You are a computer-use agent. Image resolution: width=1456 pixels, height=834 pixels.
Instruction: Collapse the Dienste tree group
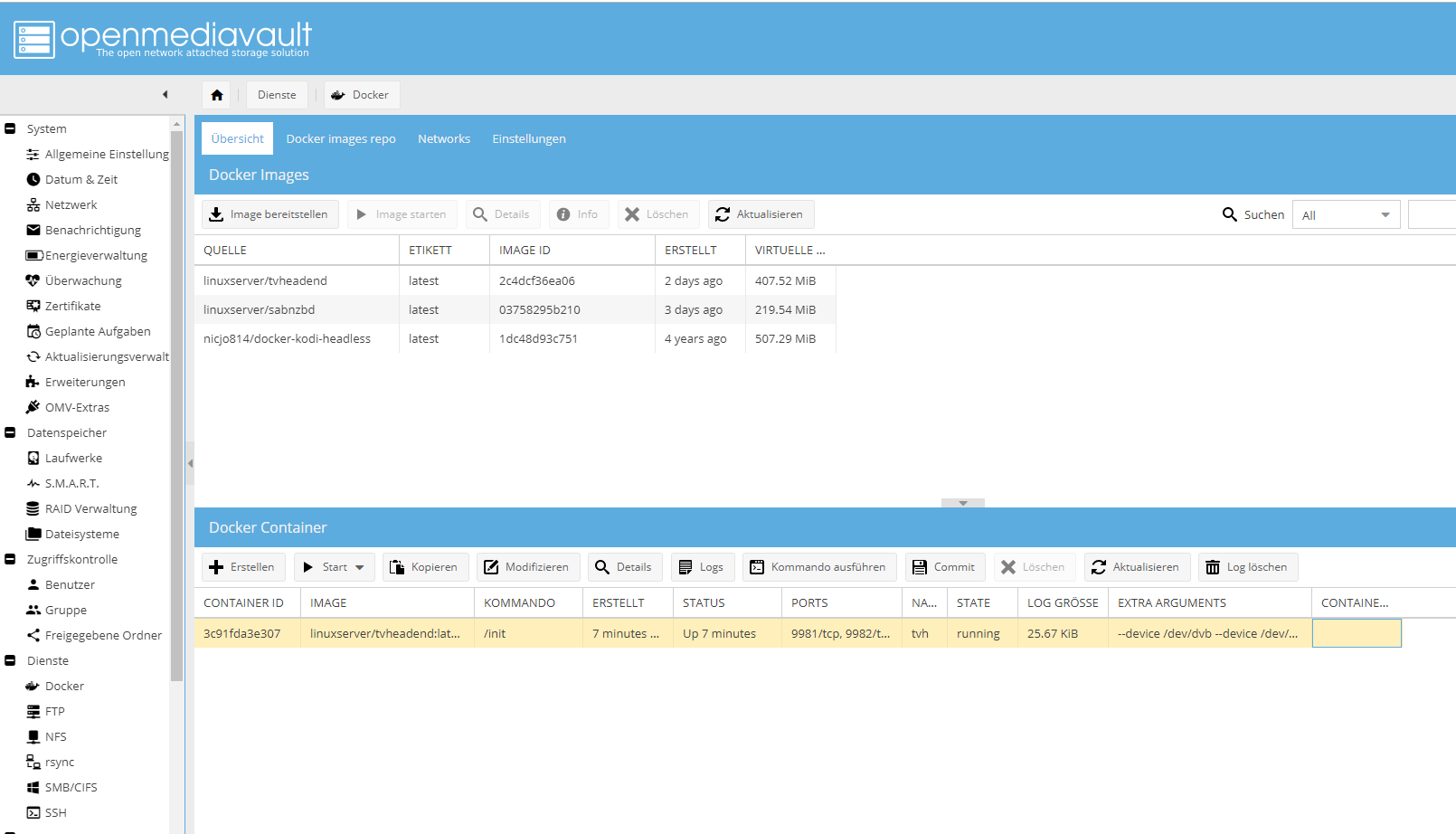pos(10,660)
